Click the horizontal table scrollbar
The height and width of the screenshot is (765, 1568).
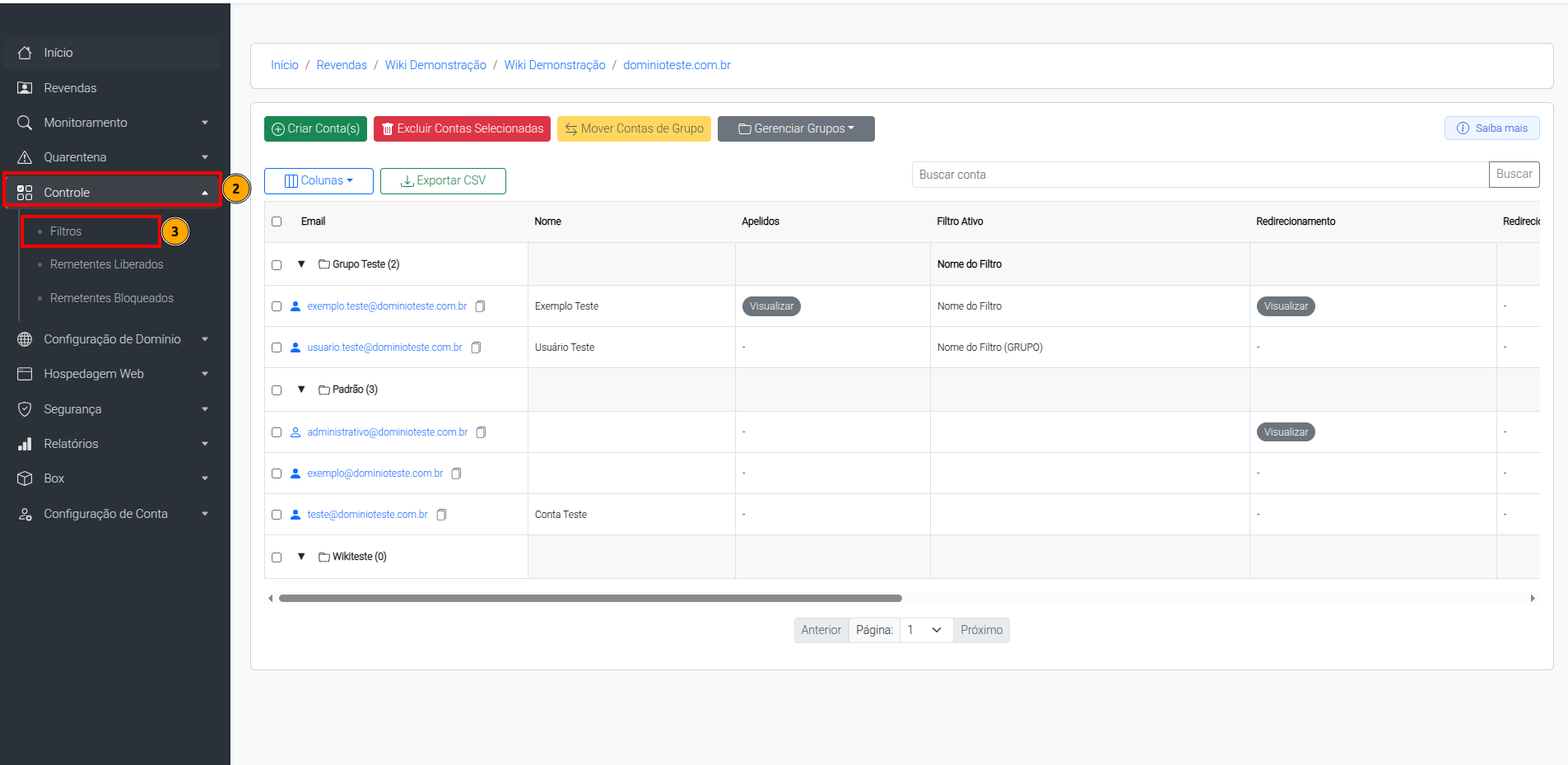[x=590, y=599]
